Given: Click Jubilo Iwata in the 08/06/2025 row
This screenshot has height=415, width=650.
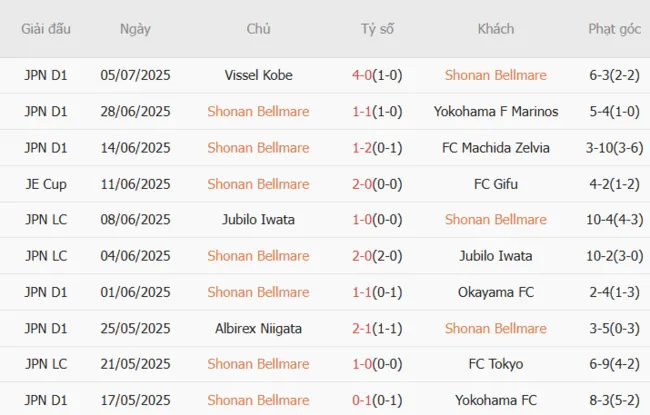Looking at the screenshot, I should point(258,220).
